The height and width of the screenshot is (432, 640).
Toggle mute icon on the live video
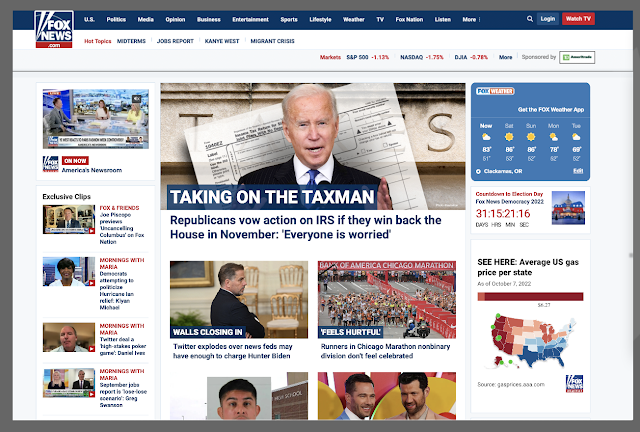click(136, 99)
